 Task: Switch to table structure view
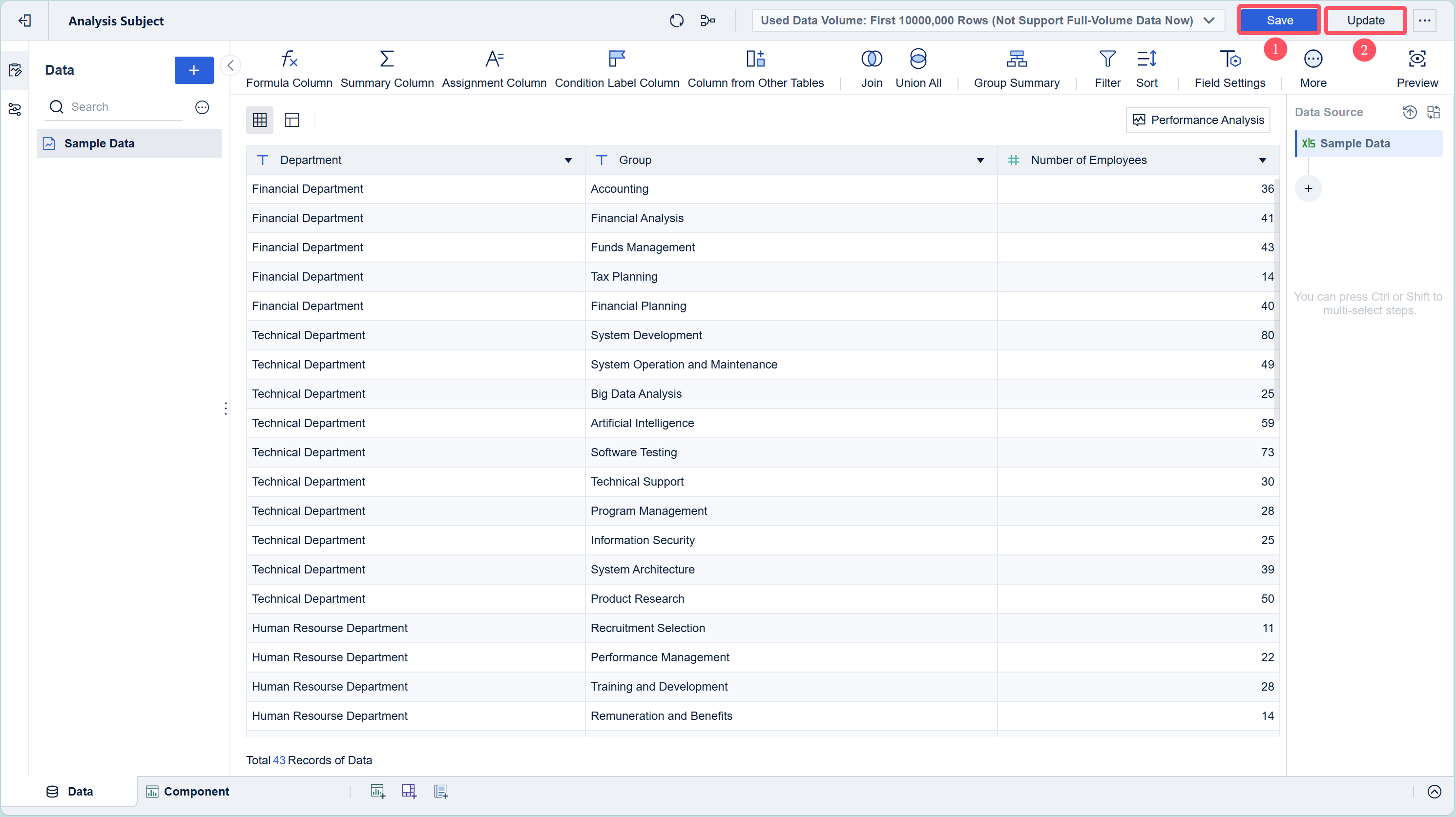pos(291,120)
